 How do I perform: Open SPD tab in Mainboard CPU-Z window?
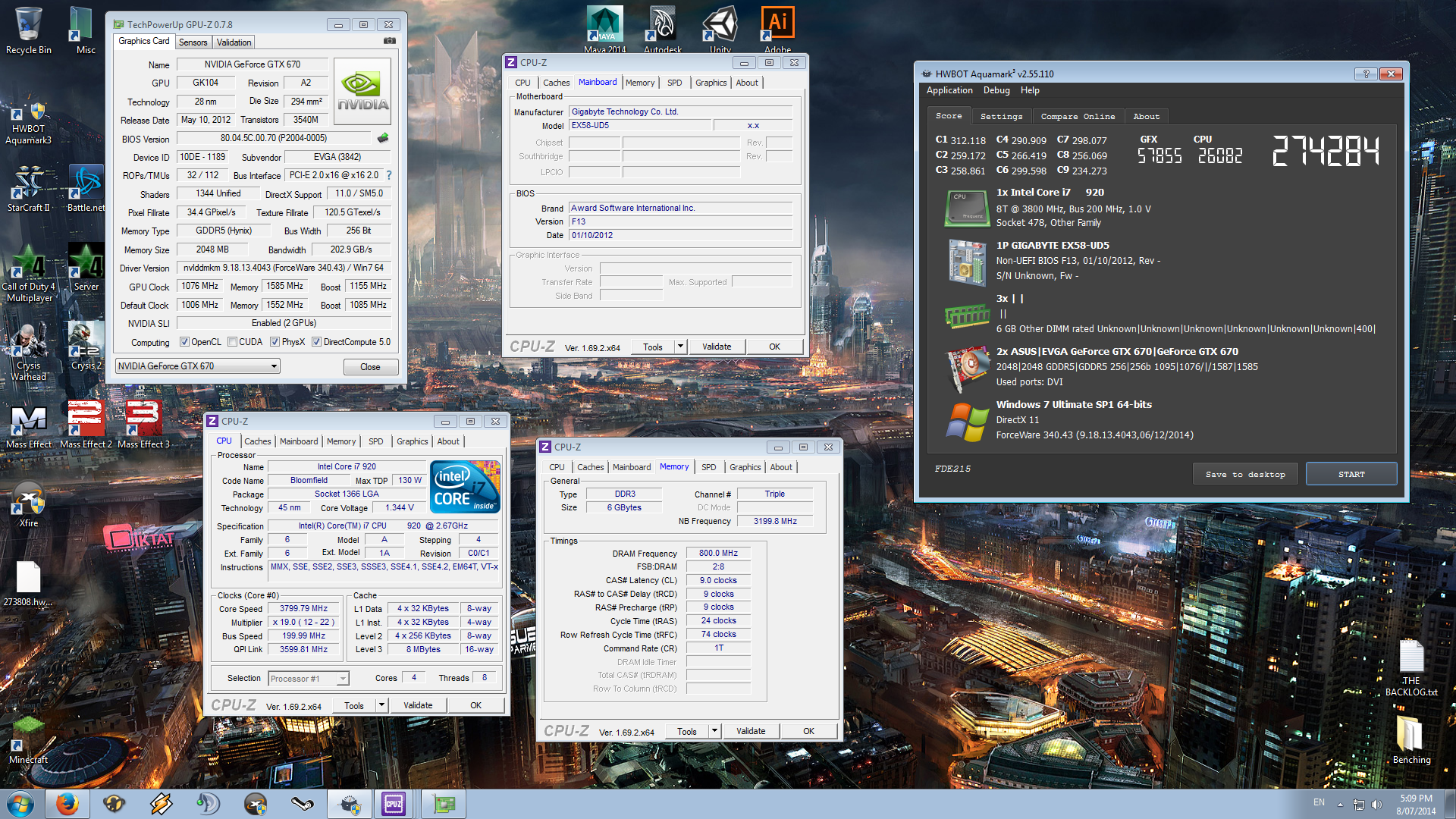tap(675, 83)
